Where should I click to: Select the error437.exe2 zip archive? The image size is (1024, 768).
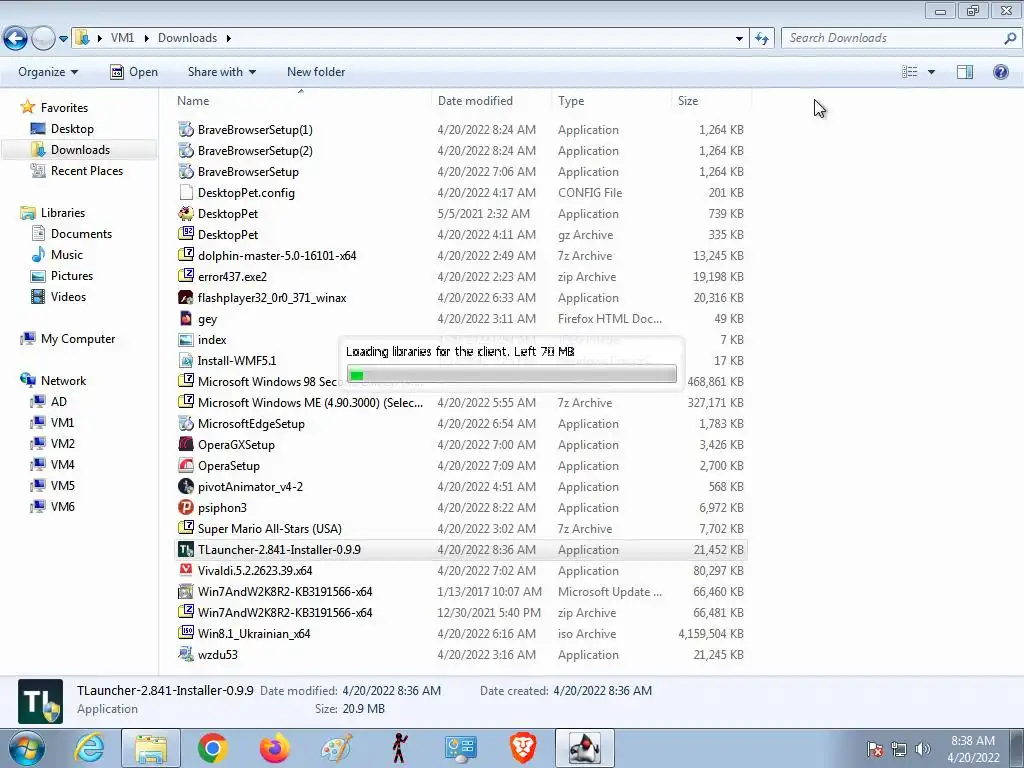tap(461, 277)
